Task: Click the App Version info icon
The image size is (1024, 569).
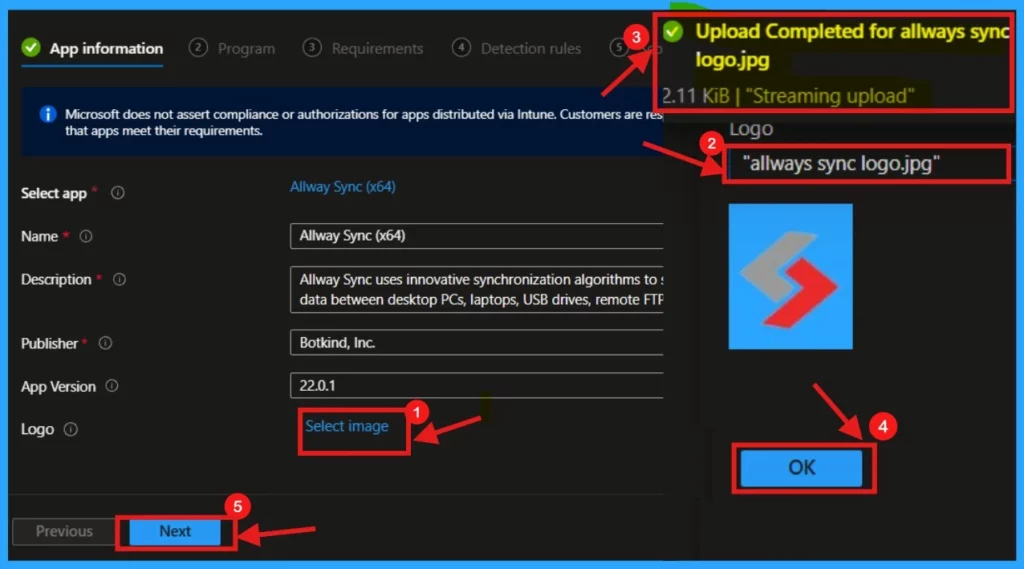Action: 112,386
